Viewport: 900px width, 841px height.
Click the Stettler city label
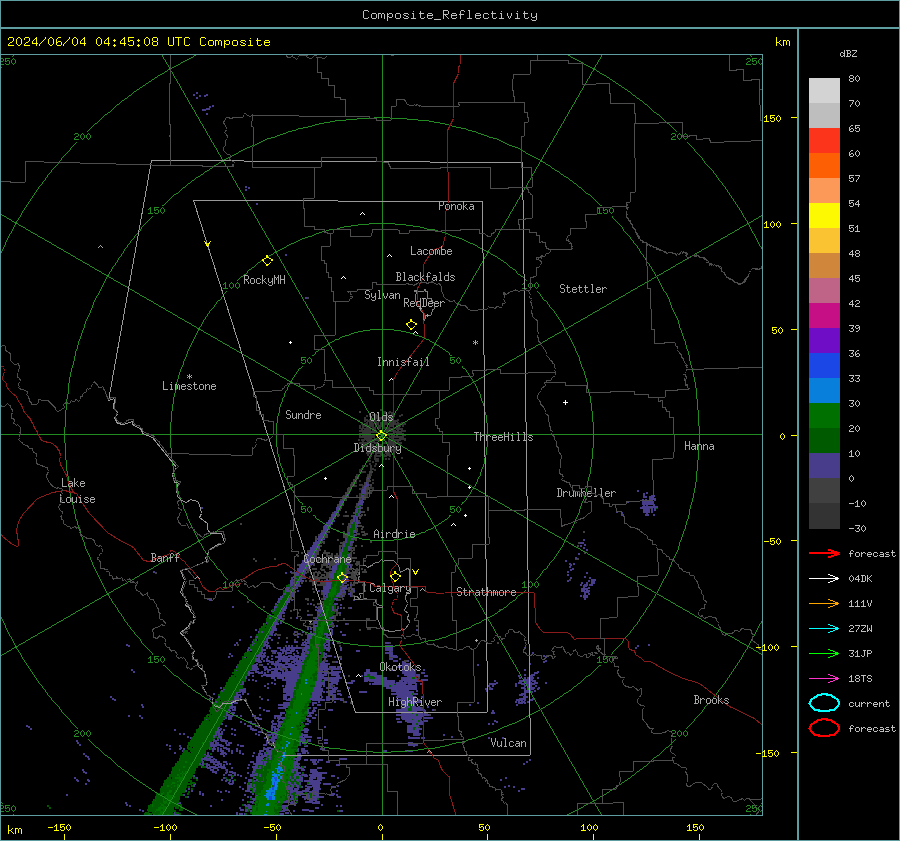pos(583,289)
